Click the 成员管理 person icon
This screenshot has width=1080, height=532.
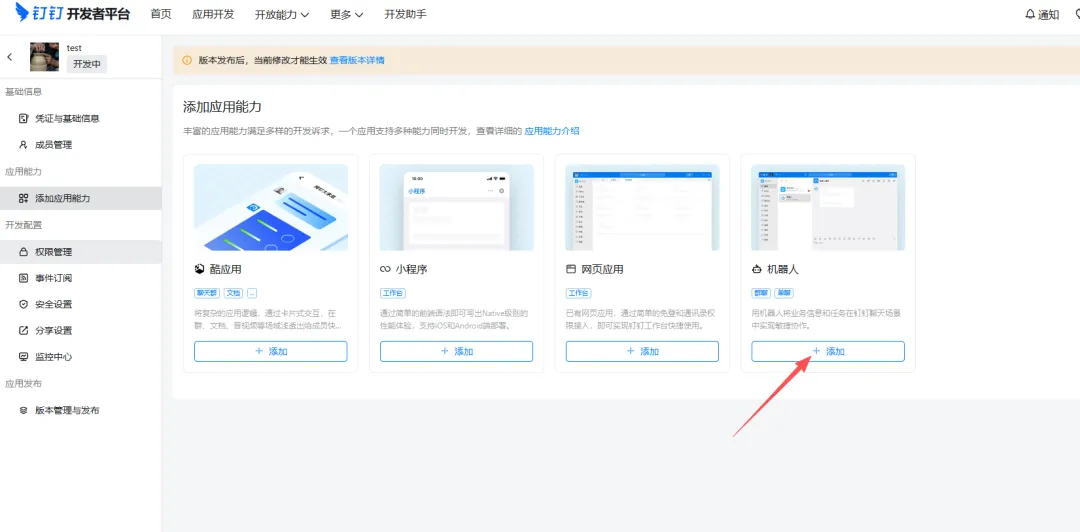tap(23, 145)
